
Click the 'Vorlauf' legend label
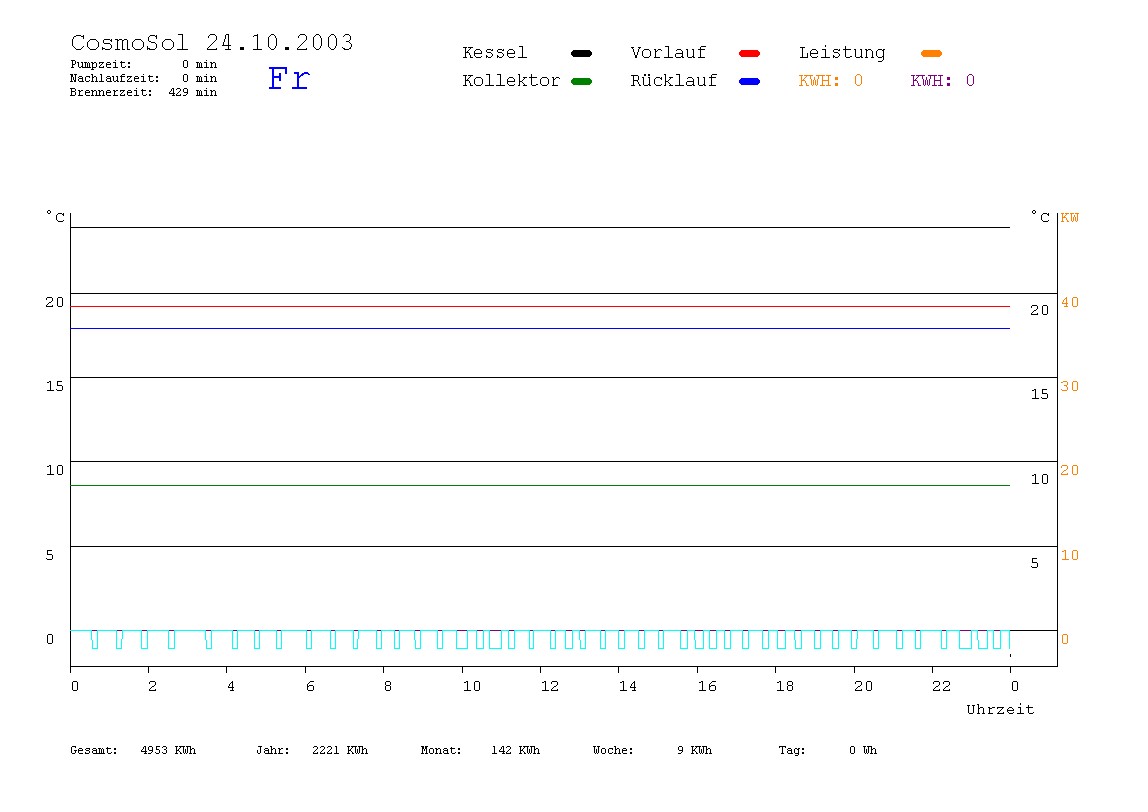668,53
